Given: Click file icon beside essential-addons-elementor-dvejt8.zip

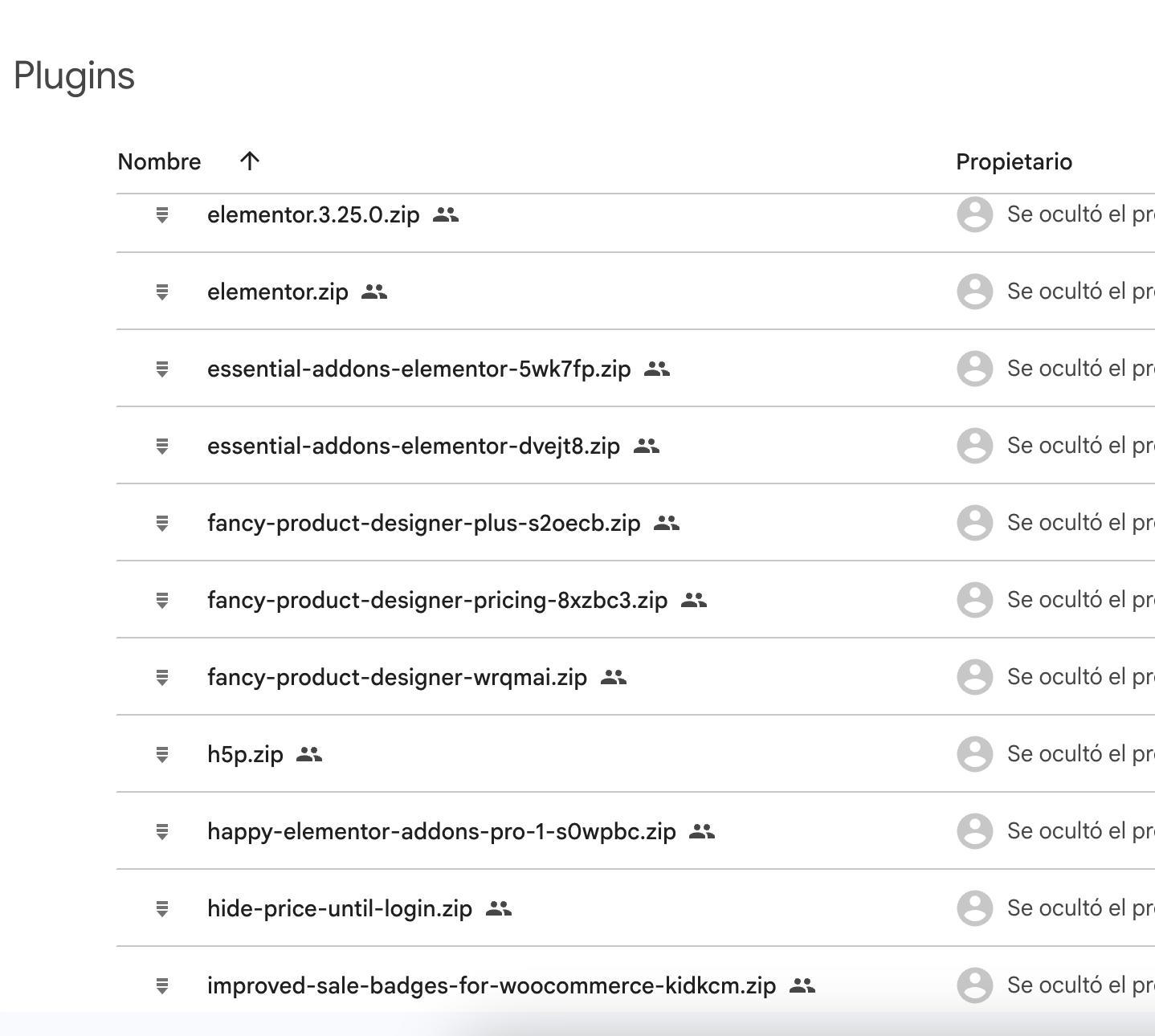Looking at the screenshot, I should click(x=162, y=447).
